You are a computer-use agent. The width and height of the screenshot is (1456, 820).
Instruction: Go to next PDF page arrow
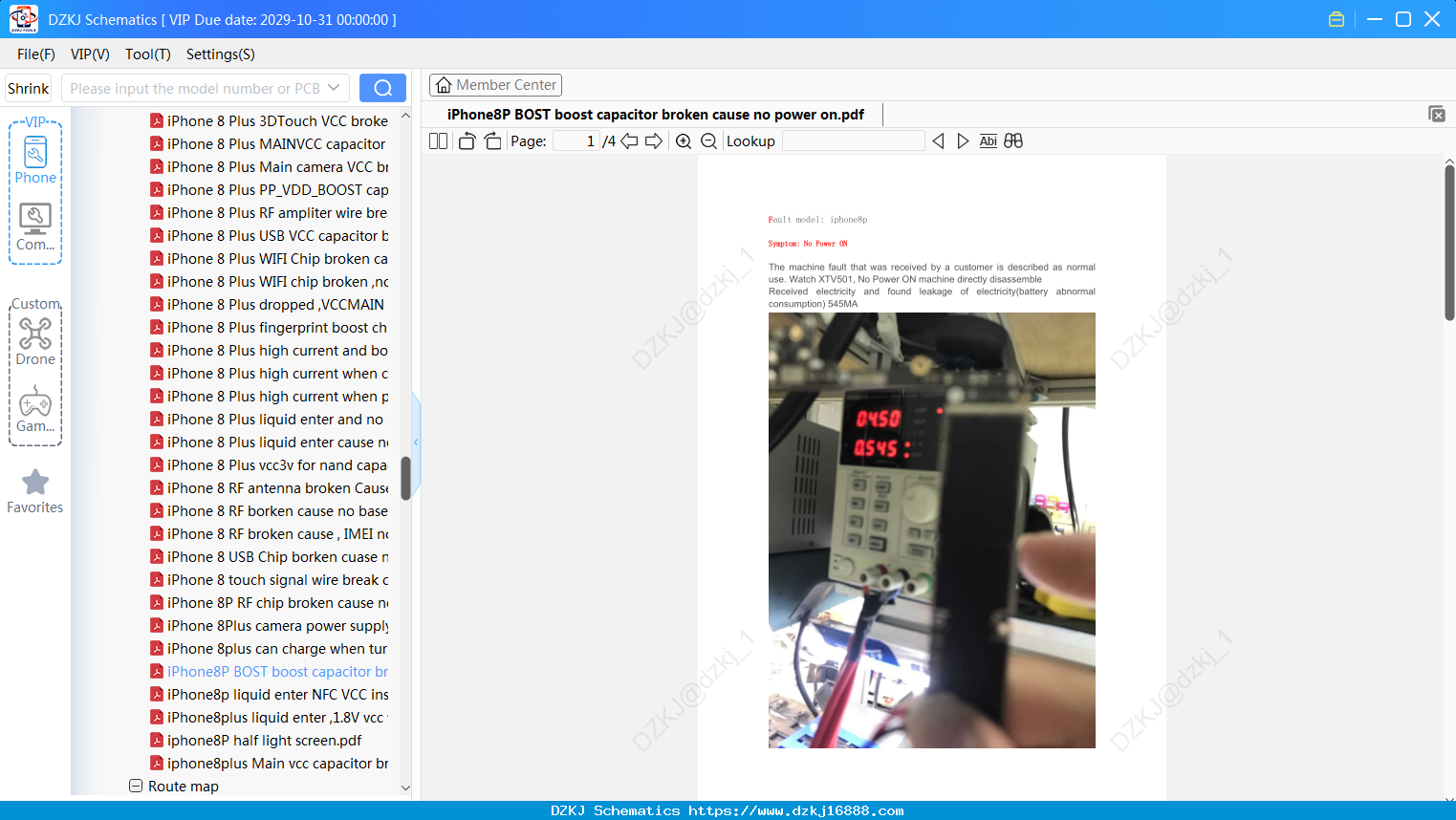[x=654, y=141]
